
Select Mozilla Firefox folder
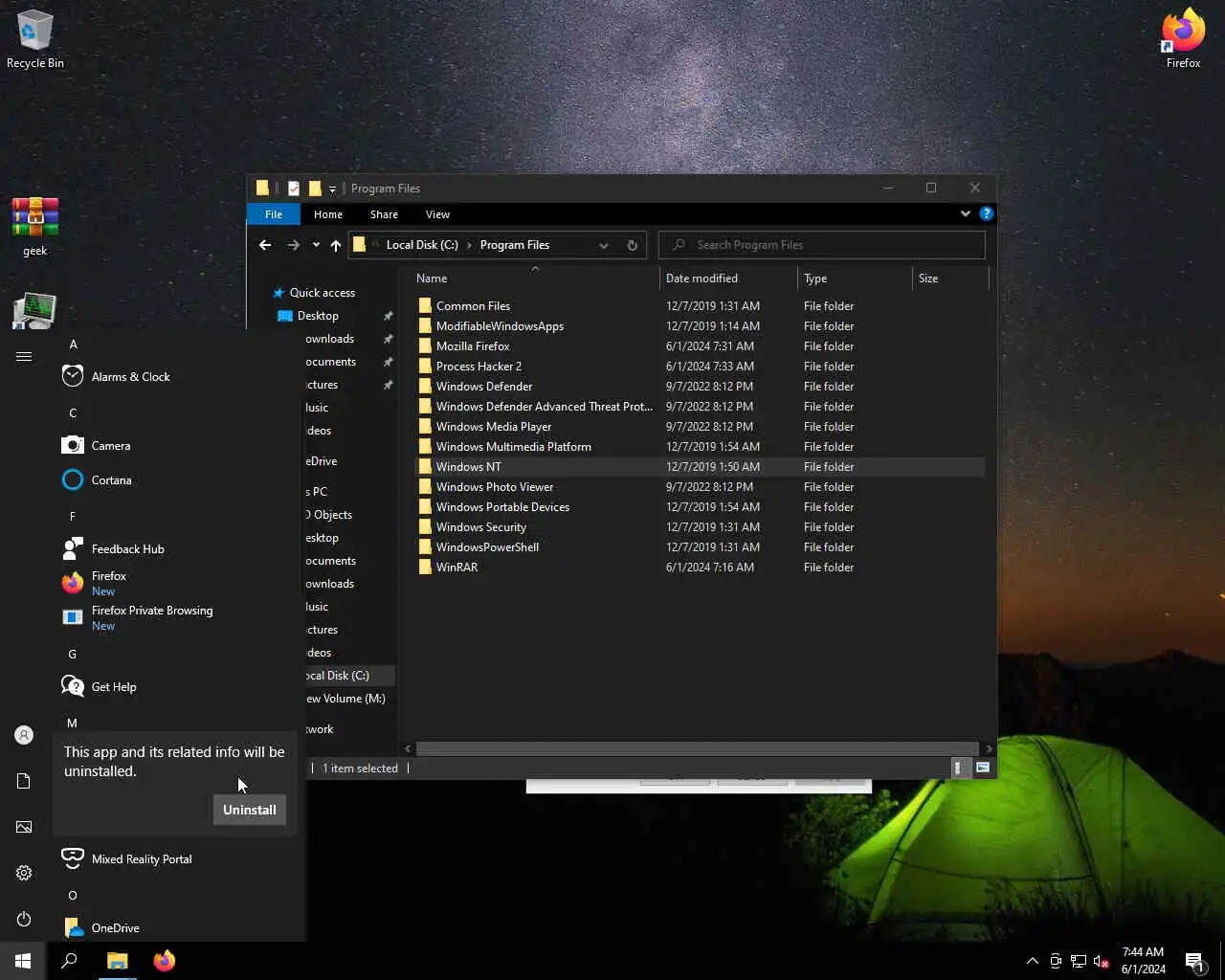[700, 346]
